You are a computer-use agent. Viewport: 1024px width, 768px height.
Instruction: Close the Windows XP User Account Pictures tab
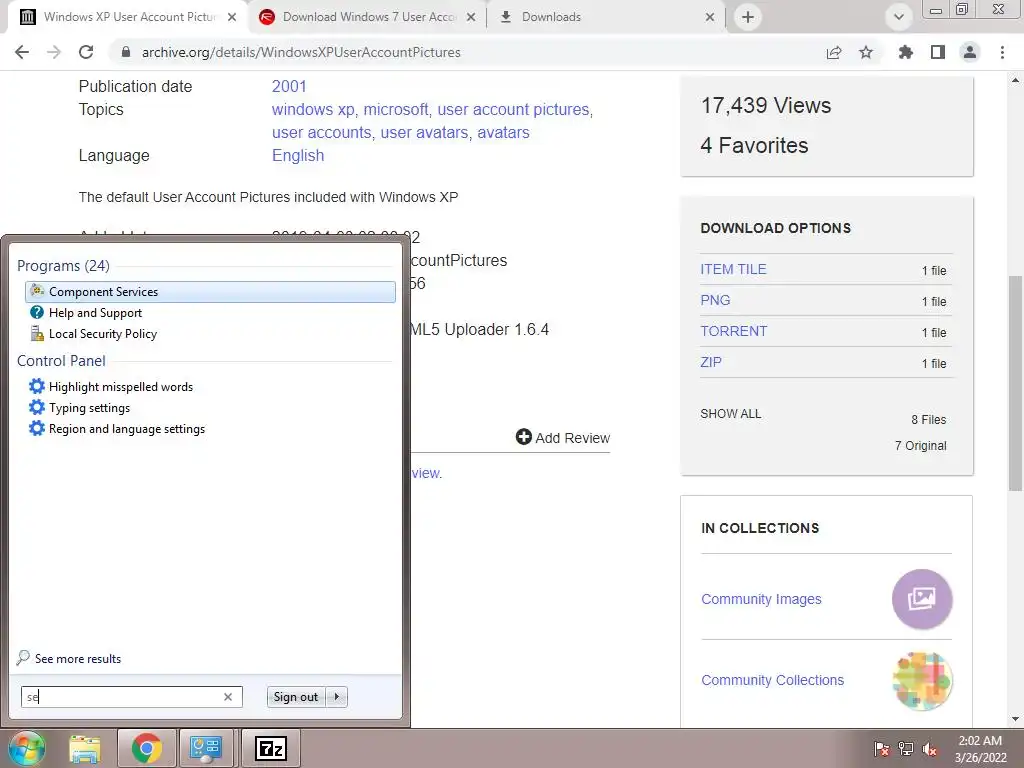tap(232, 17)
